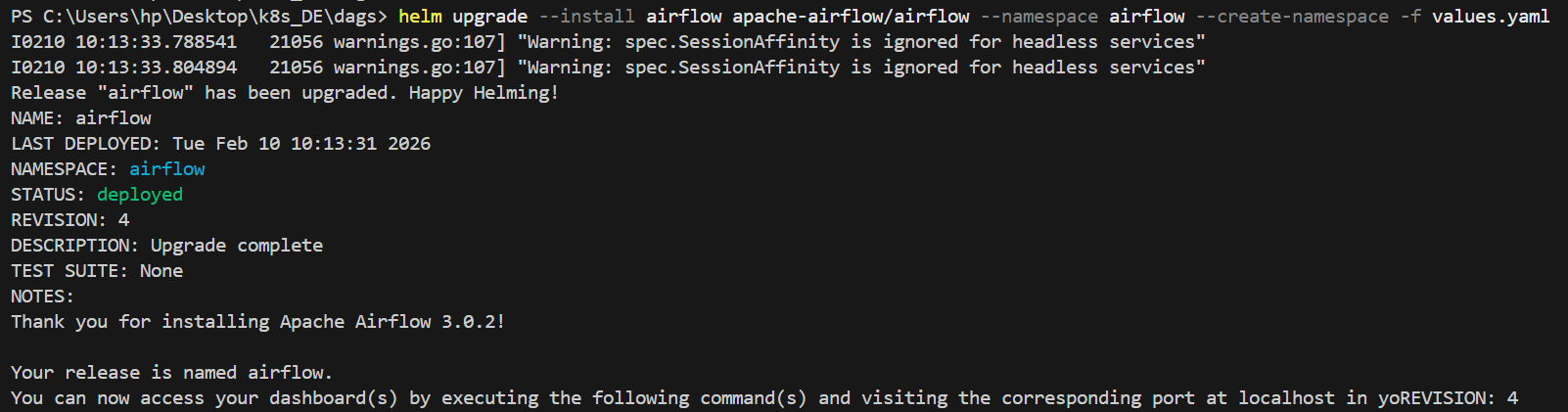Click the "NAME: airflow" output line
The image size is (1568, 412).
pyautogui.click(x=81, y=118)
